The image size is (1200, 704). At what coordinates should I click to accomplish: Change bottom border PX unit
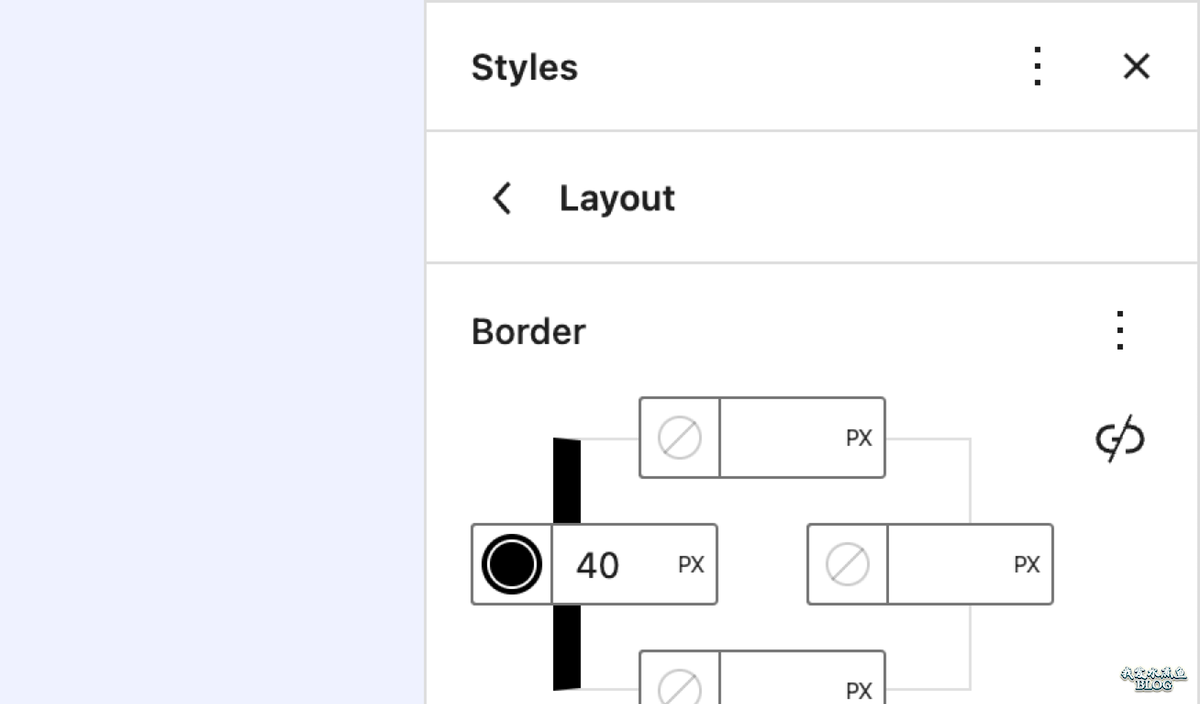click(x=859, y=690)
